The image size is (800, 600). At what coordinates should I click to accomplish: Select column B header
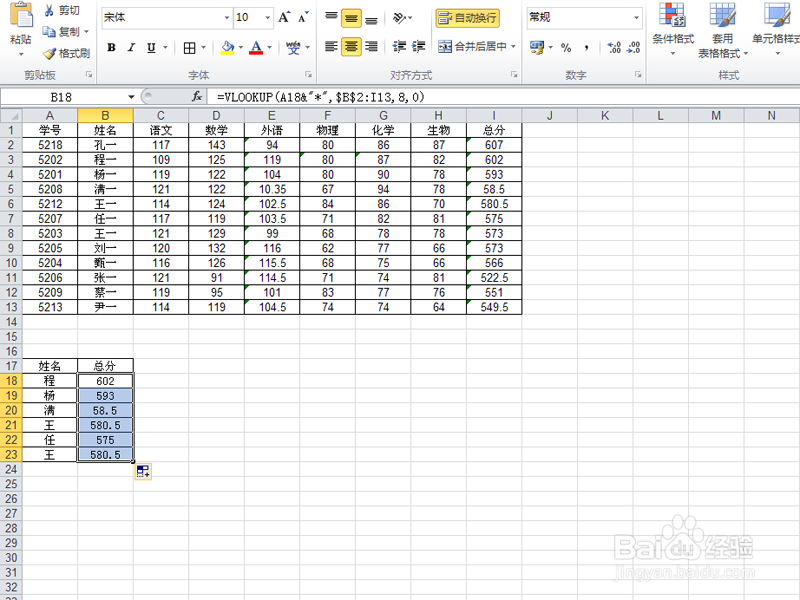105,116
